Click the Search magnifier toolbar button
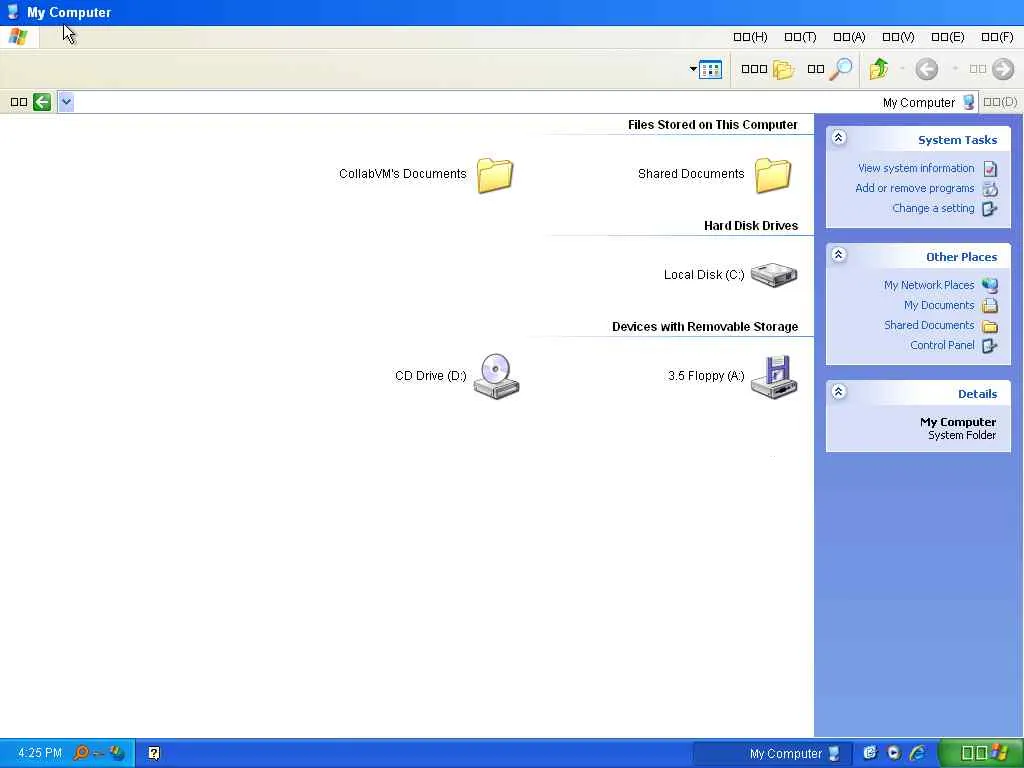 (x=830, y=69)
